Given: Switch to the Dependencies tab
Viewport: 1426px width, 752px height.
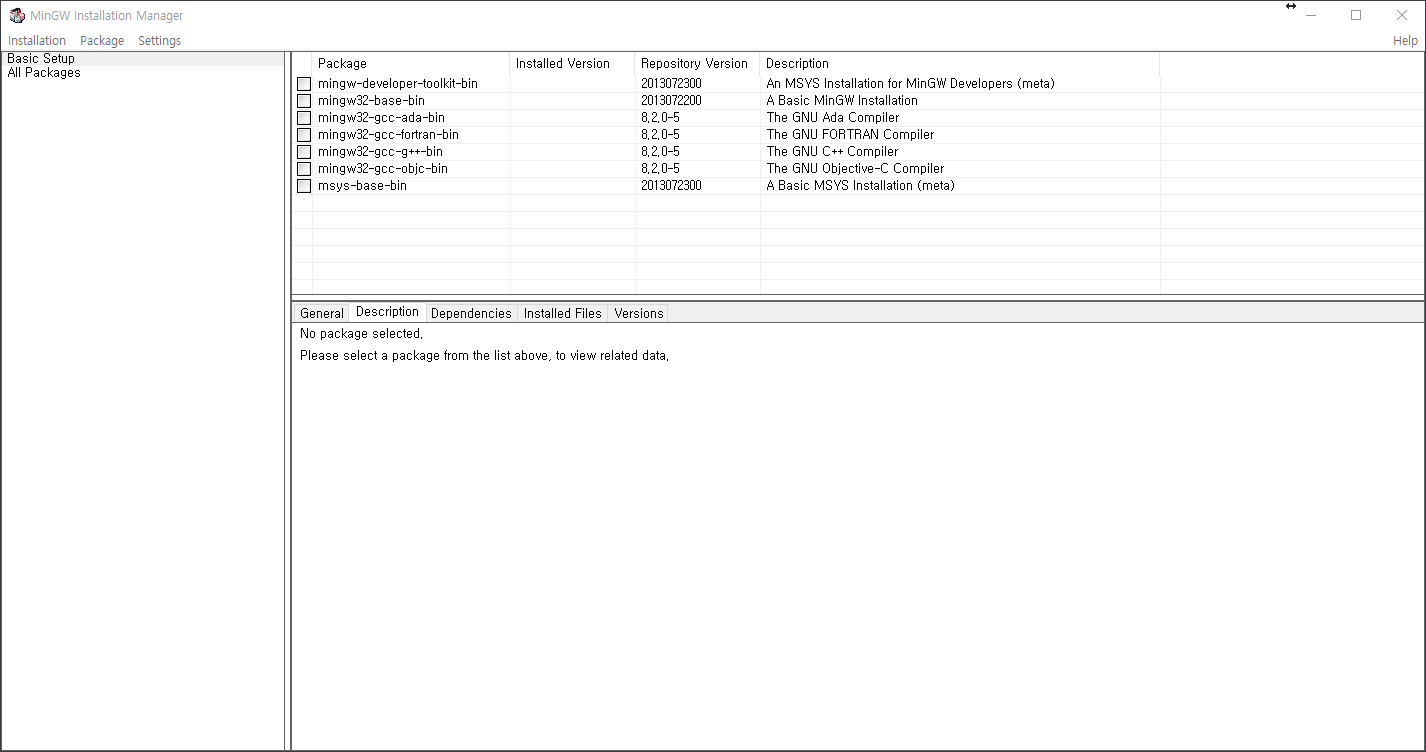Looking at the screenshot, I should pyautogui.click(x=471, y=313).
